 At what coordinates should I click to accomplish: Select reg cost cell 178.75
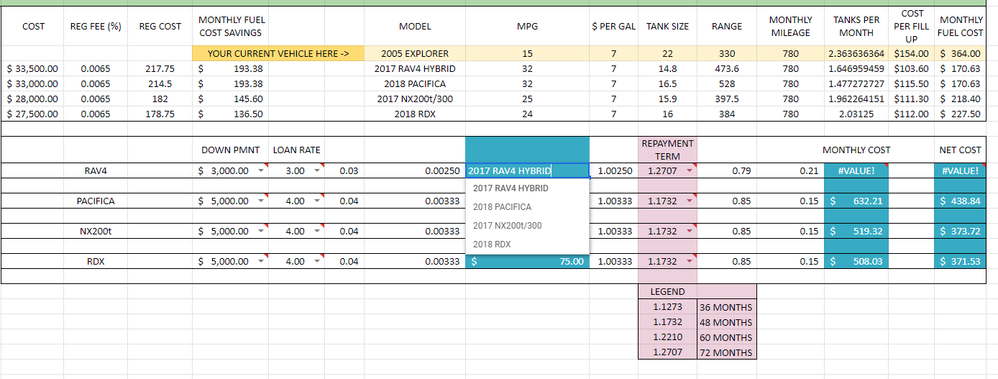pyautogui.click(x=160, y=114)
